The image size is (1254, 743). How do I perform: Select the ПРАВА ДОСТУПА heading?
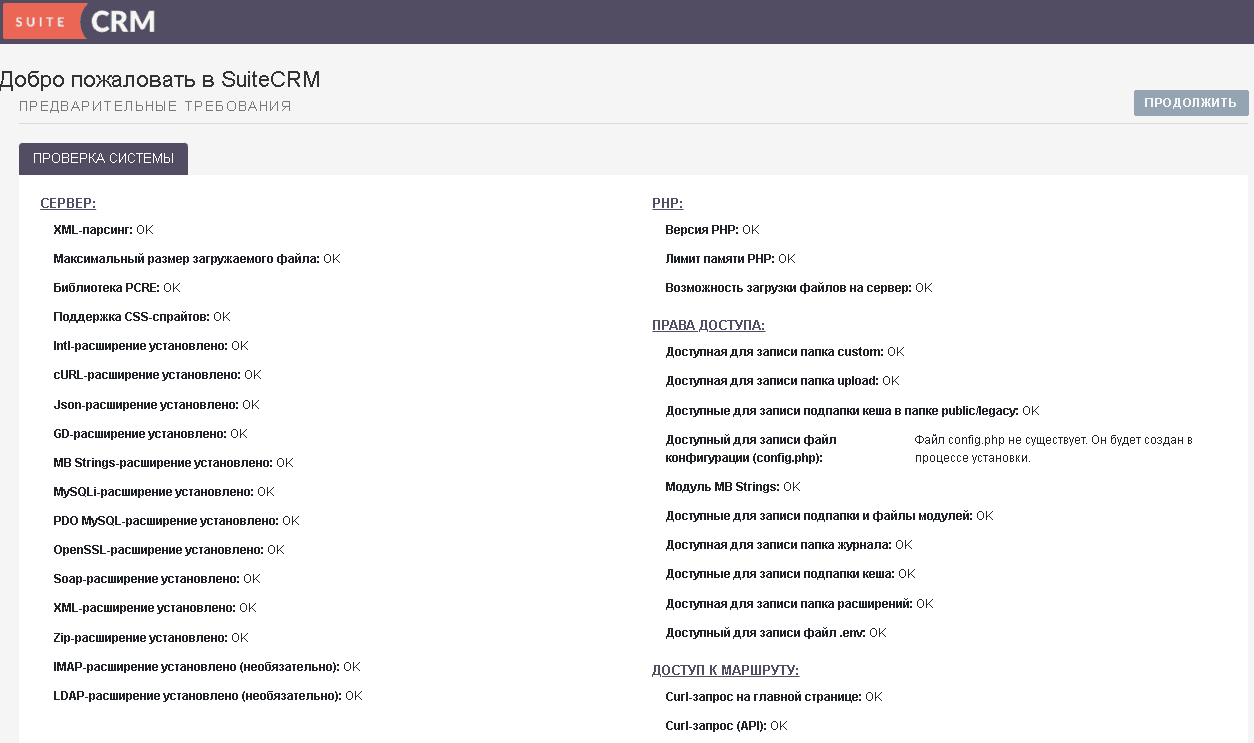click(x=708, y=325)
